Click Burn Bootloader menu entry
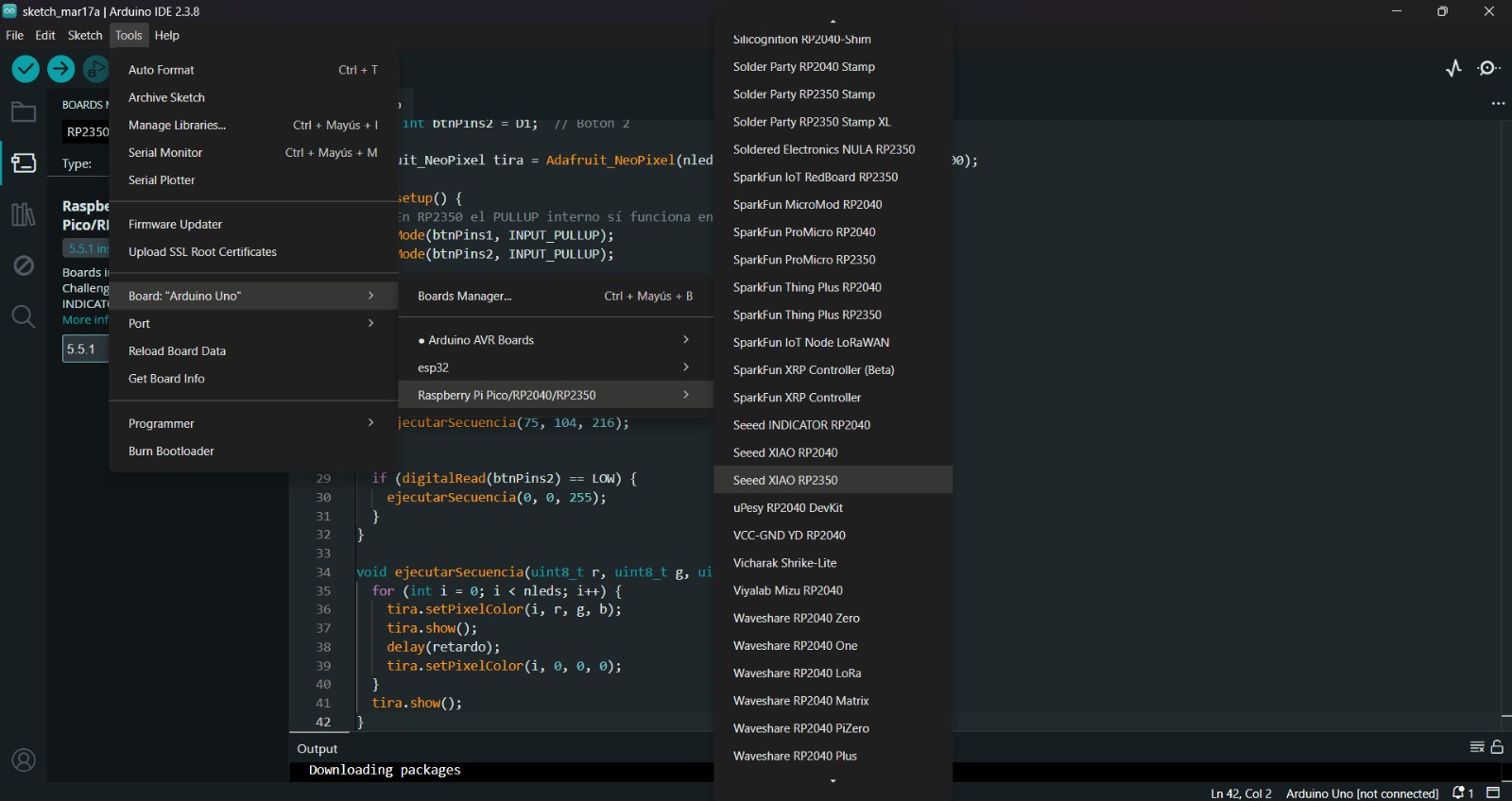This screenshot has height=801, width=1512. pos(171,452)
